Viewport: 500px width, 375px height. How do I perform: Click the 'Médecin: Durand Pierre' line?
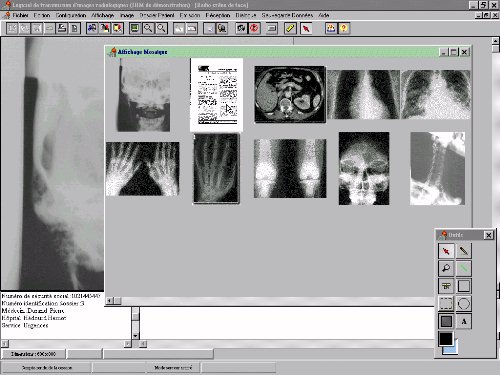(x=33, y=311)
